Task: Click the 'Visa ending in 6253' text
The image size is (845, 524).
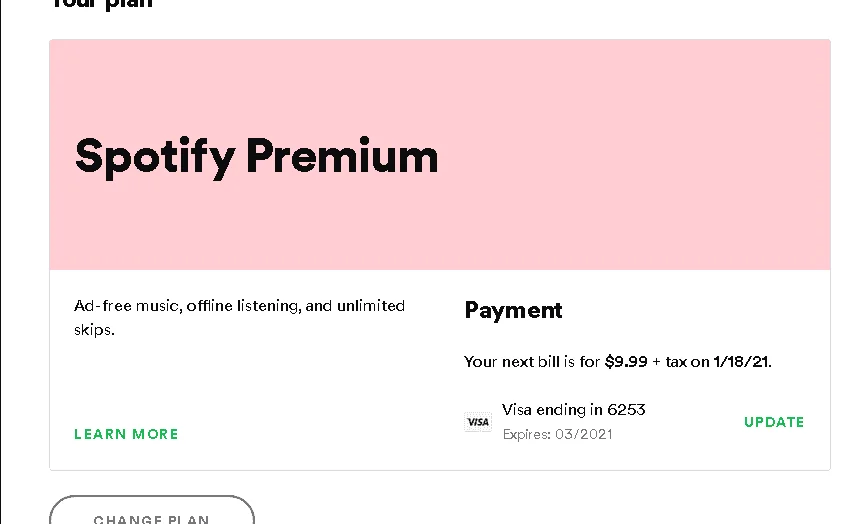Action: pos(573,410)
